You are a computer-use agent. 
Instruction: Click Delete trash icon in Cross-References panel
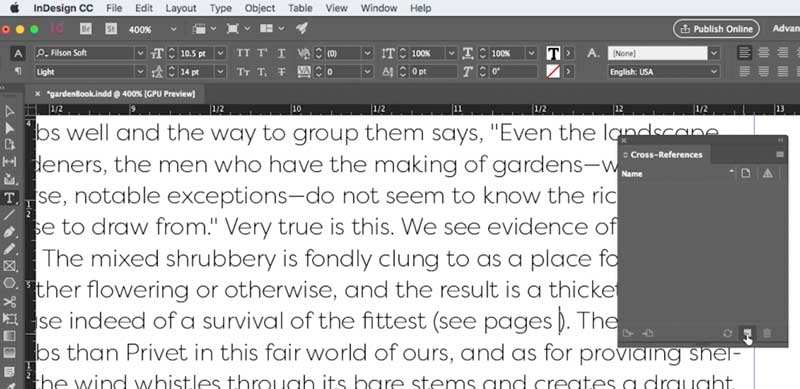767,333
